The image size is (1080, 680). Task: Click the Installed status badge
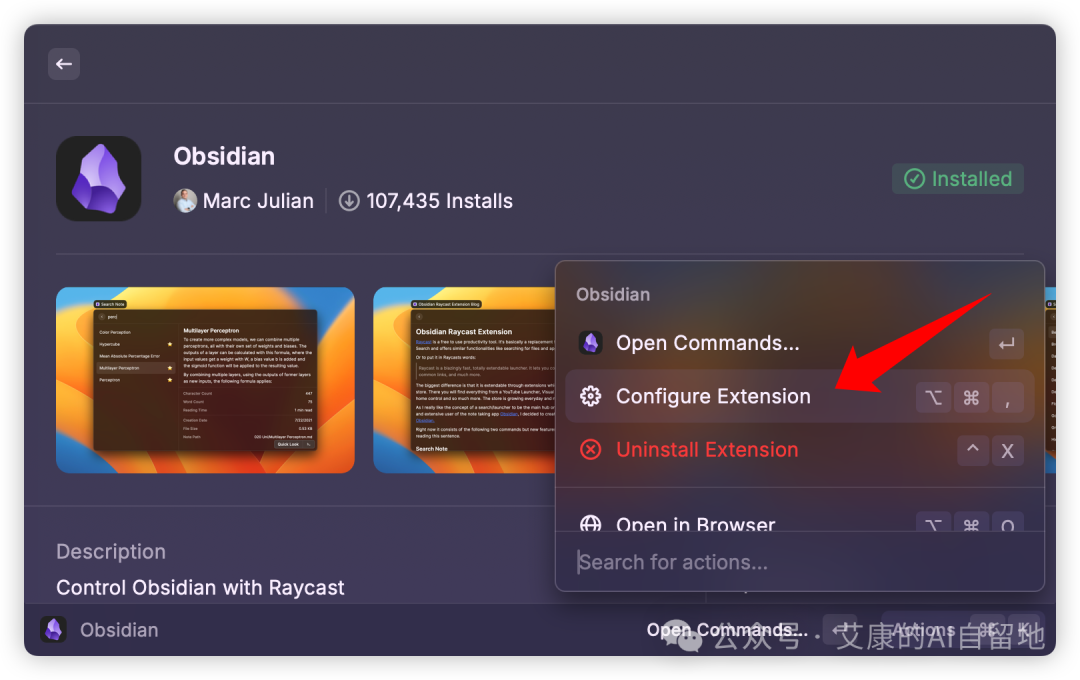point(957,179)
